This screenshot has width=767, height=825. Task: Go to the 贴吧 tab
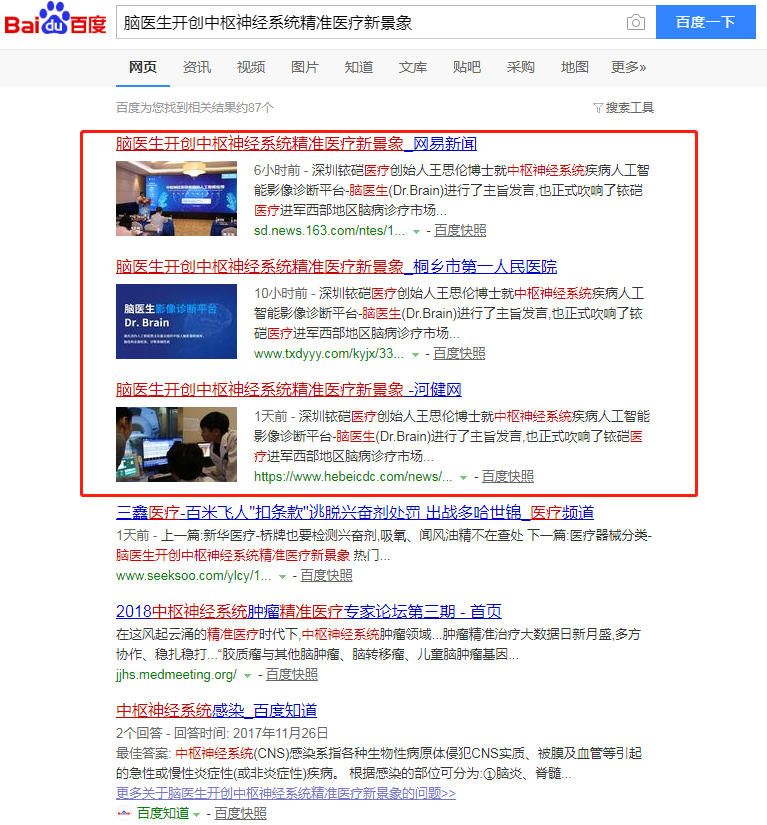pyautogui.click(x=467, y=67)
